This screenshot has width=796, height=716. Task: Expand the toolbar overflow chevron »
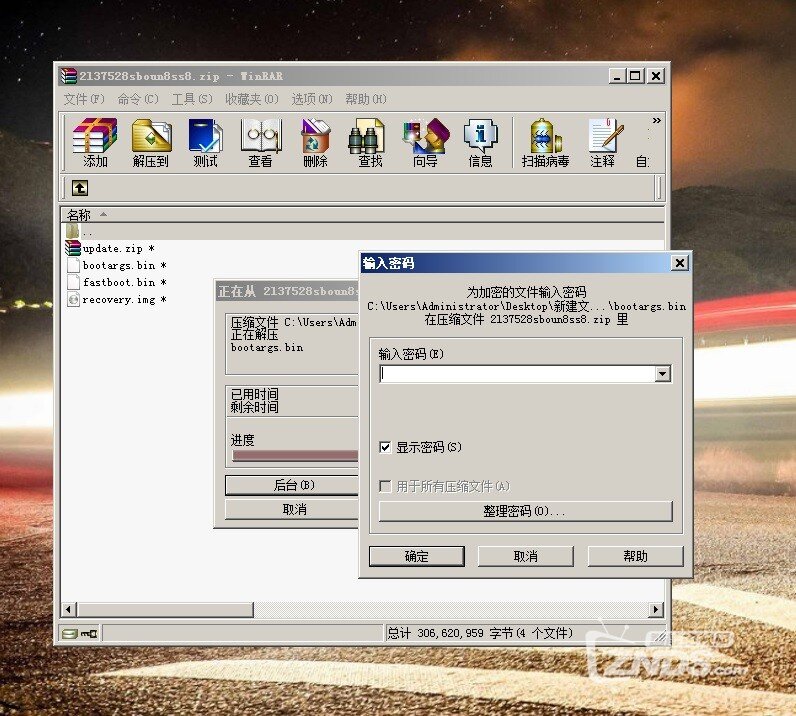[x=656, y=121]
